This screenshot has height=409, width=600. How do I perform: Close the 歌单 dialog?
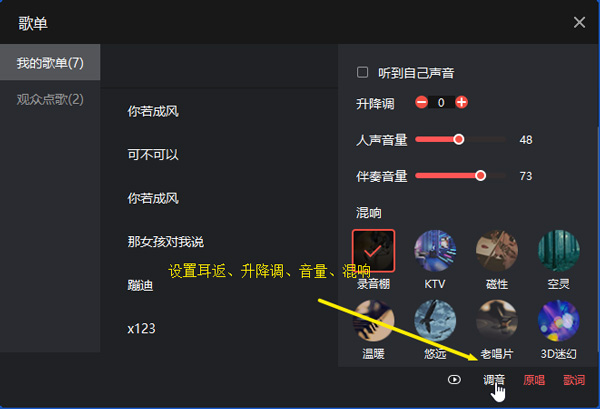pyautogui.click(x=579, y=23)
